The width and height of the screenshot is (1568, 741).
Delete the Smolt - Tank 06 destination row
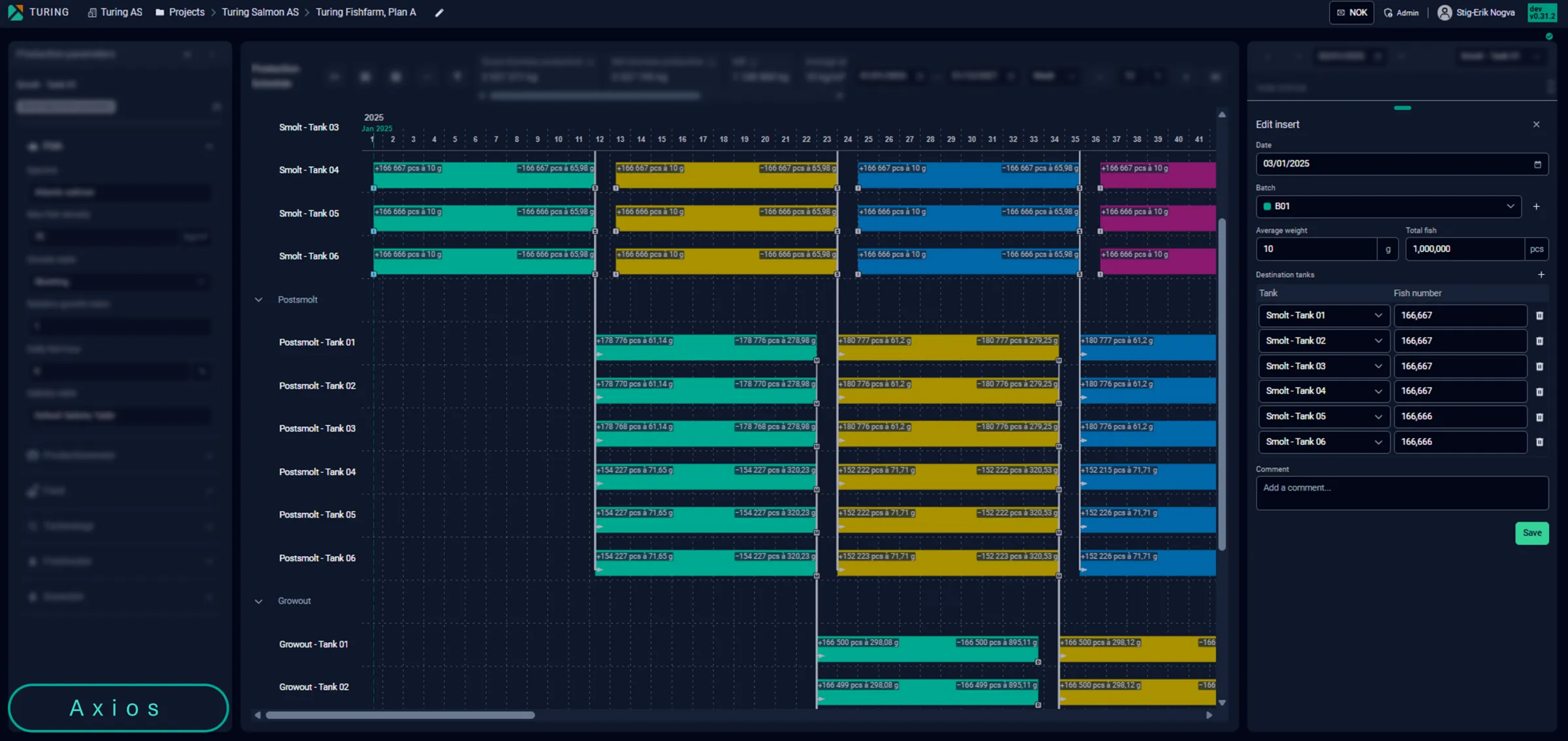pyautogui.click(x=1539, y=442)
